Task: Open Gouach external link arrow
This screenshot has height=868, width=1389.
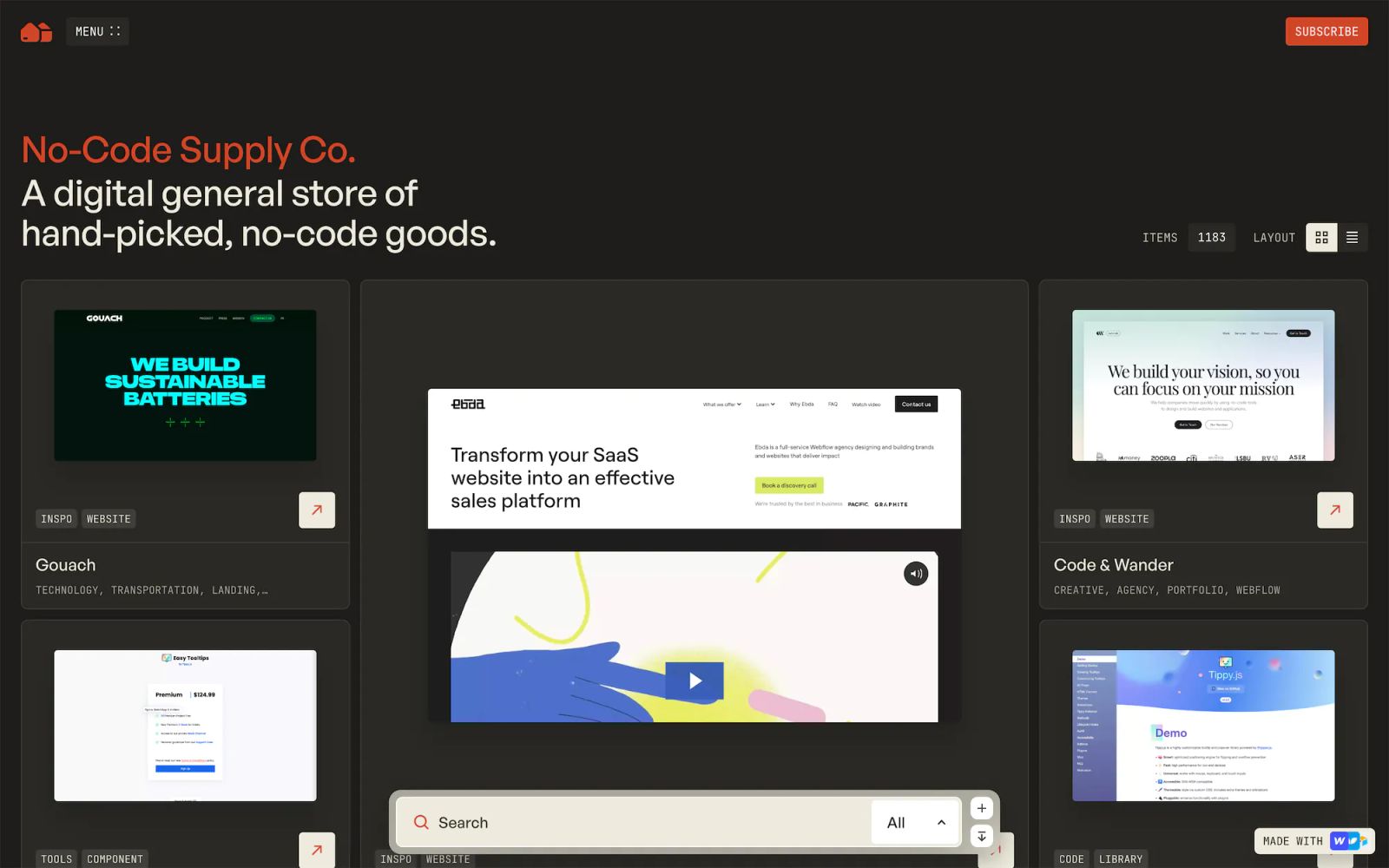Action: [317, 510]
